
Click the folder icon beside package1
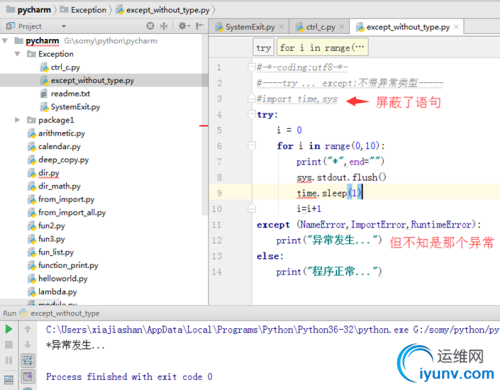click(31, 120)
